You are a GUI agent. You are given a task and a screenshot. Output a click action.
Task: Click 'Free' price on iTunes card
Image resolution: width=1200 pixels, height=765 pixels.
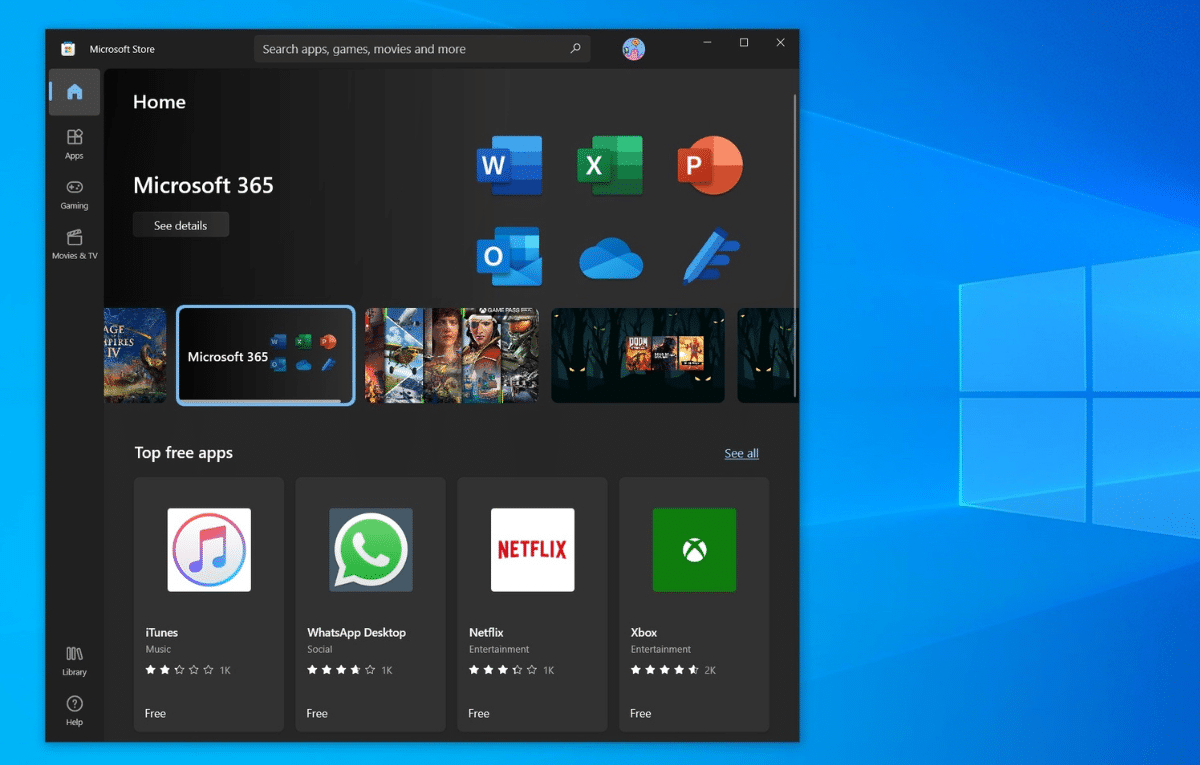pos(155,713)
